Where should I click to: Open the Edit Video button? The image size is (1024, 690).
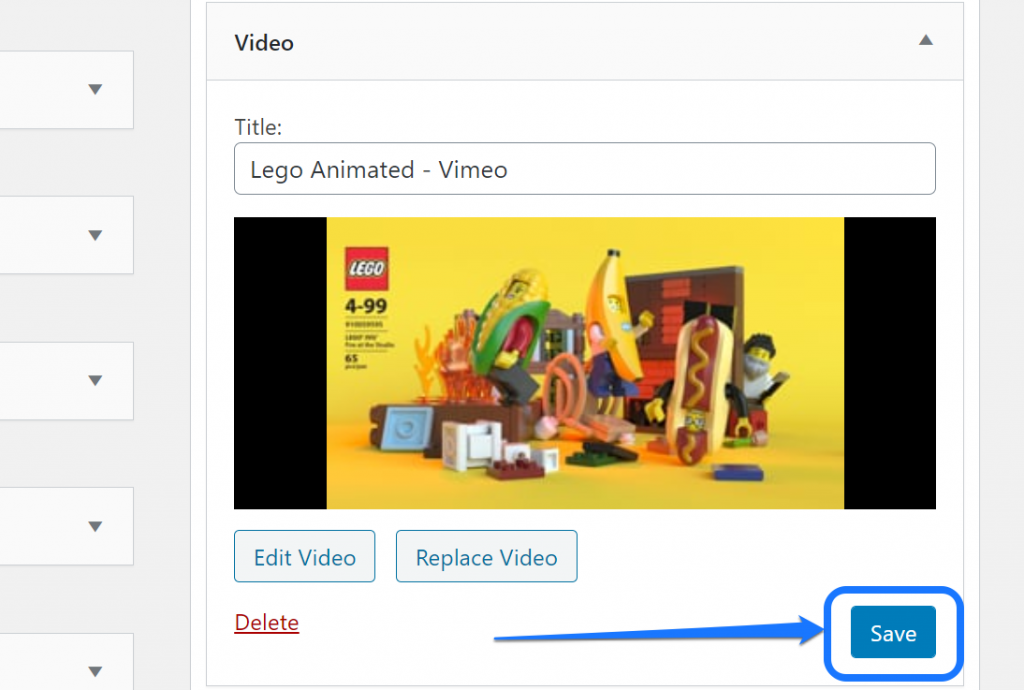(304, 556)
